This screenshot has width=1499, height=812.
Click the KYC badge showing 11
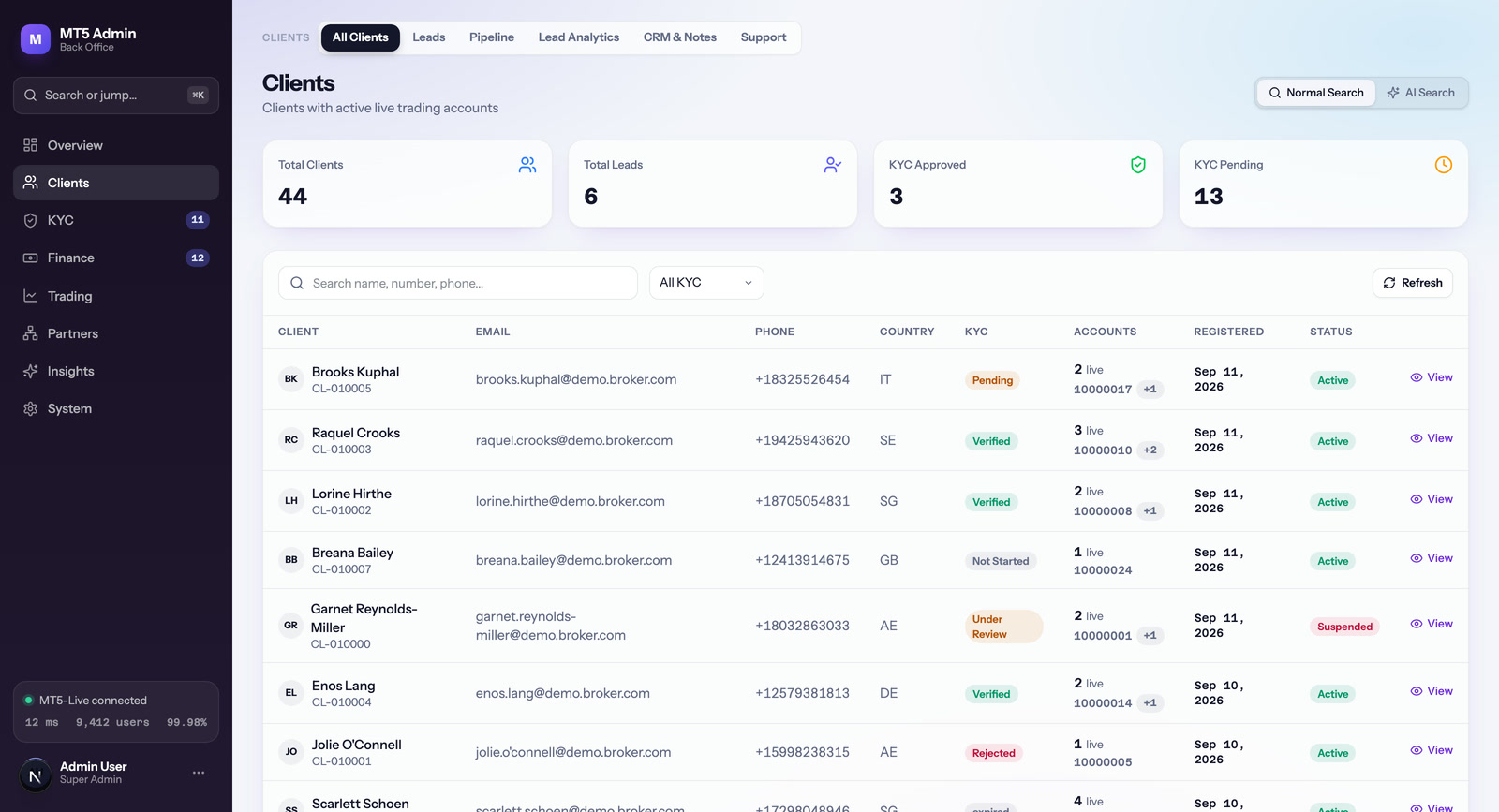click(x=198, y=220)
